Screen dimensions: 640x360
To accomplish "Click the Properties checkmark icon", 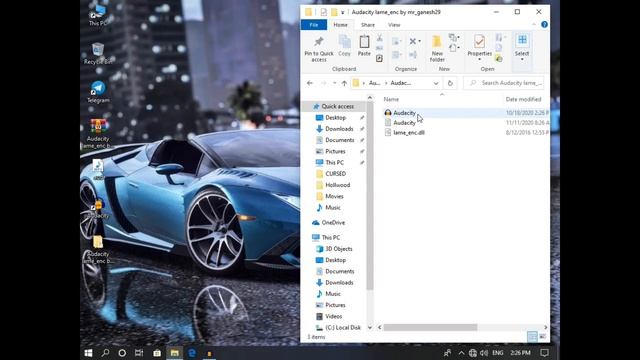I will 479,42.
